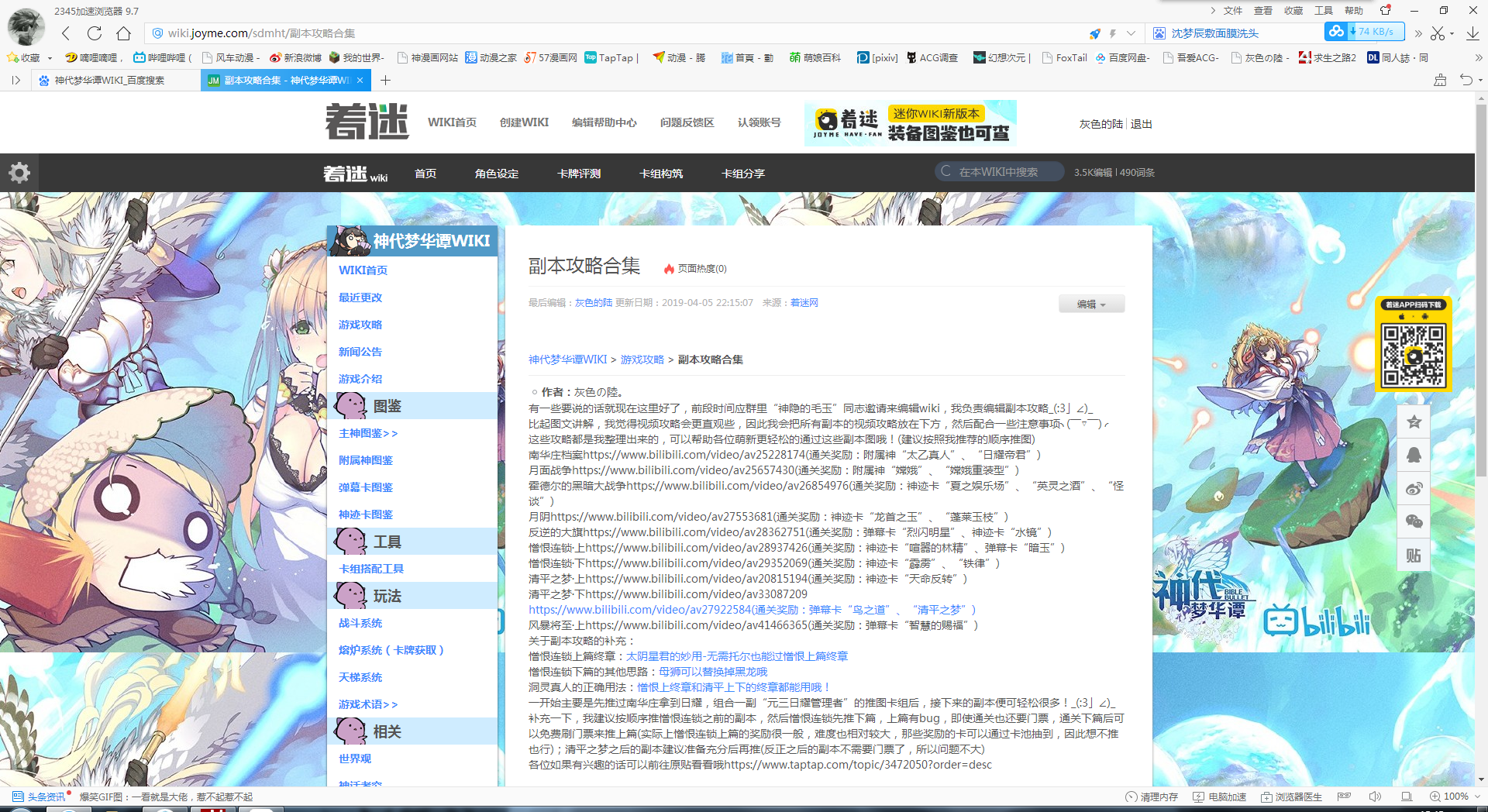1488x812 pixels.
Task: Open the 着迷 mini WIKI banner ad
Action: [911, 123]
